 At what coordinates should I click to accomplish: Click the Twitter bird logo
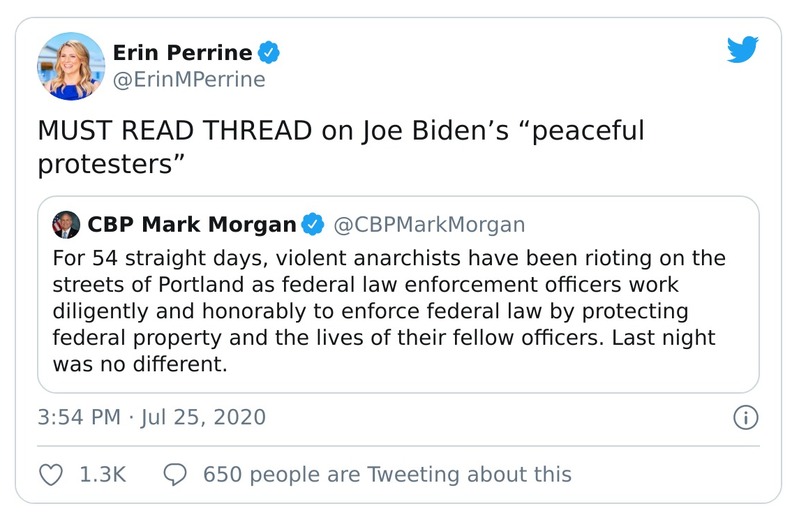(x=743, y=49)
